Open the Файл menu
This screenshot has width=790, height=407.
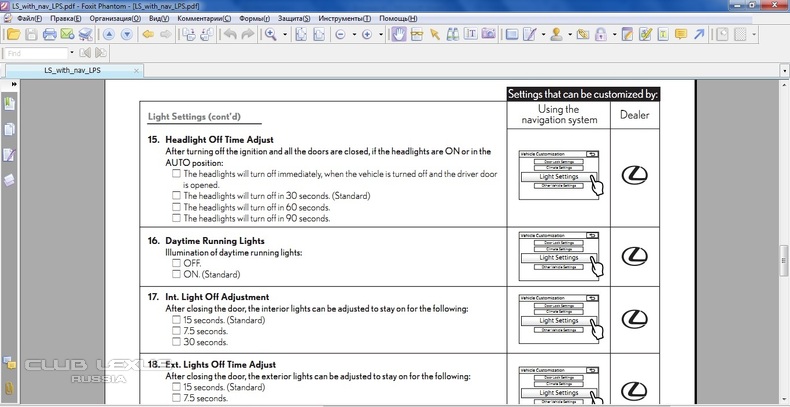click(29, 19)
